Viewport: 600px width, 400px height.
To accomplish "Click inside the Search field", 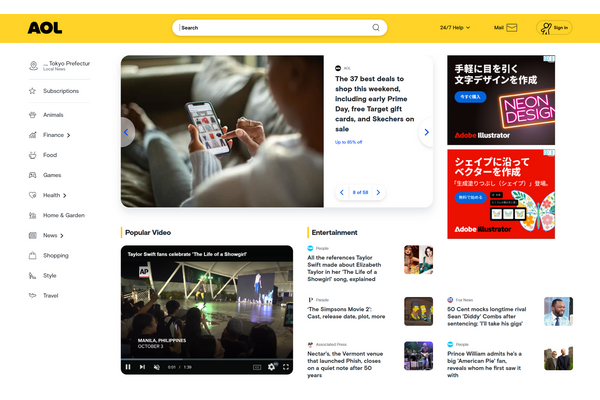I will point(270,28).
